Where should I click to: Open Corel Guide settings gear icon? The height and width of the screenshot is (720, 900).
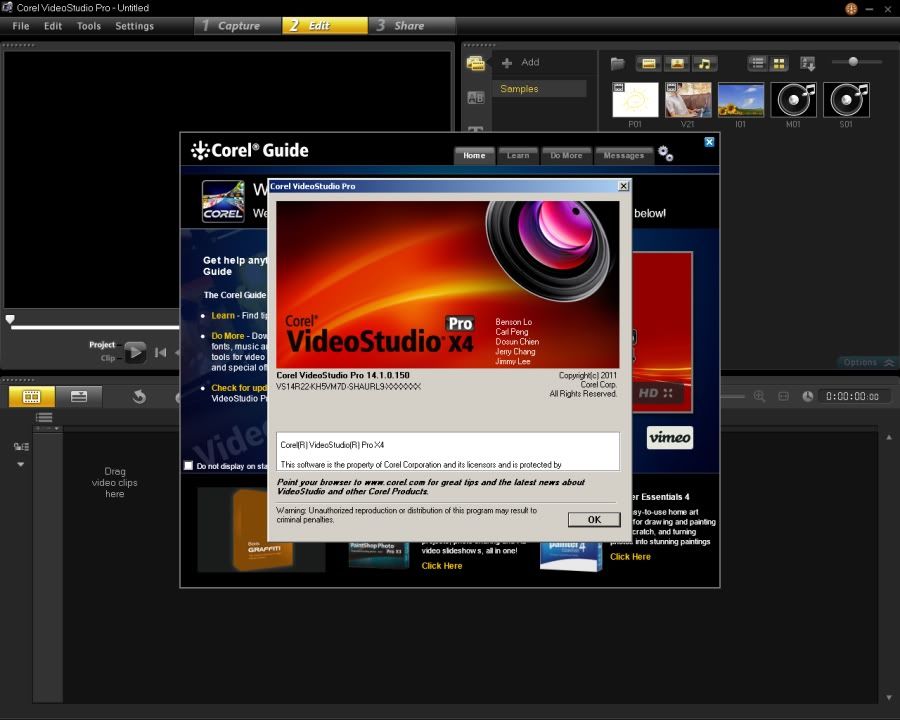(x=665, y=154)
